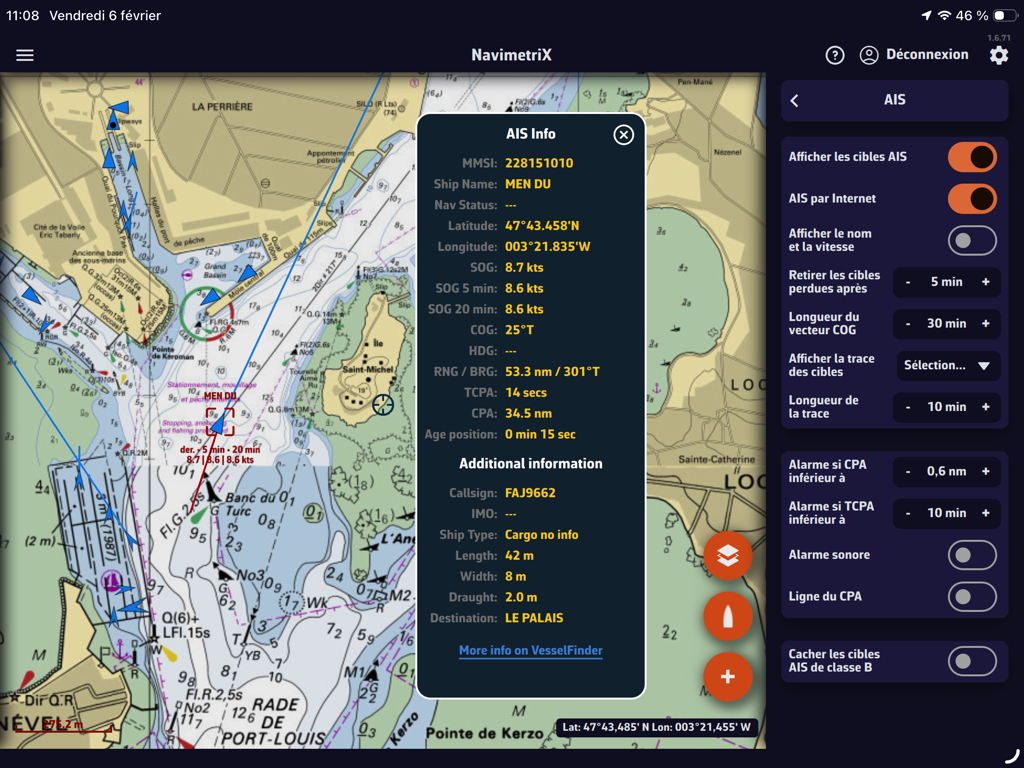Increase Alarme si CPA inférieur à value
The image size is (1024, 768).
(985, 471)
